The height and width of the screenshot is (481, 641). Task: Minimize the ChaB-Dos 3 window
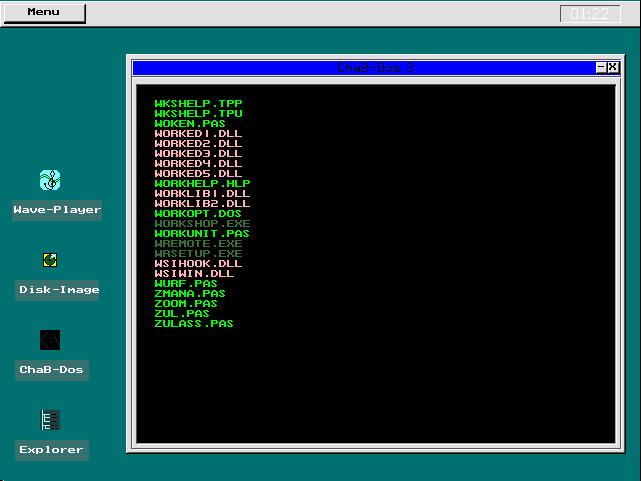[601, 67]
